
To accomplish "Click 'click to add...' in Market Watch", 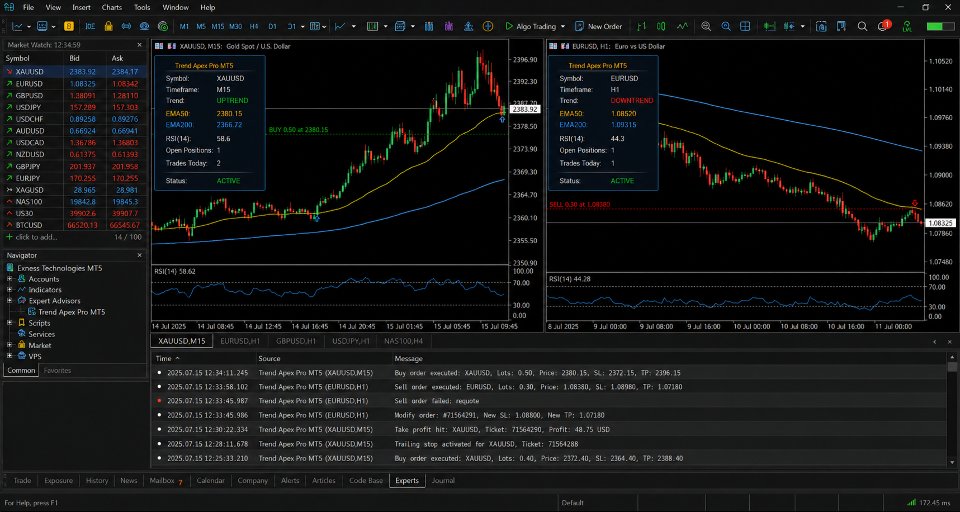I will (36, 237).
